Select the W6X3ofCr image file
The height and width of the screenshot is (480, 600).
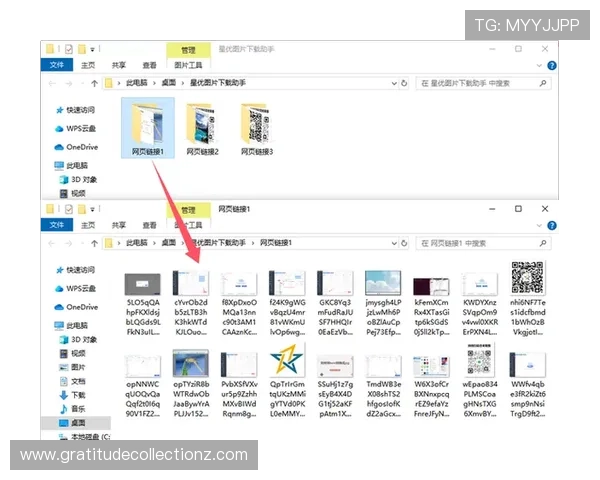[431, 386]
